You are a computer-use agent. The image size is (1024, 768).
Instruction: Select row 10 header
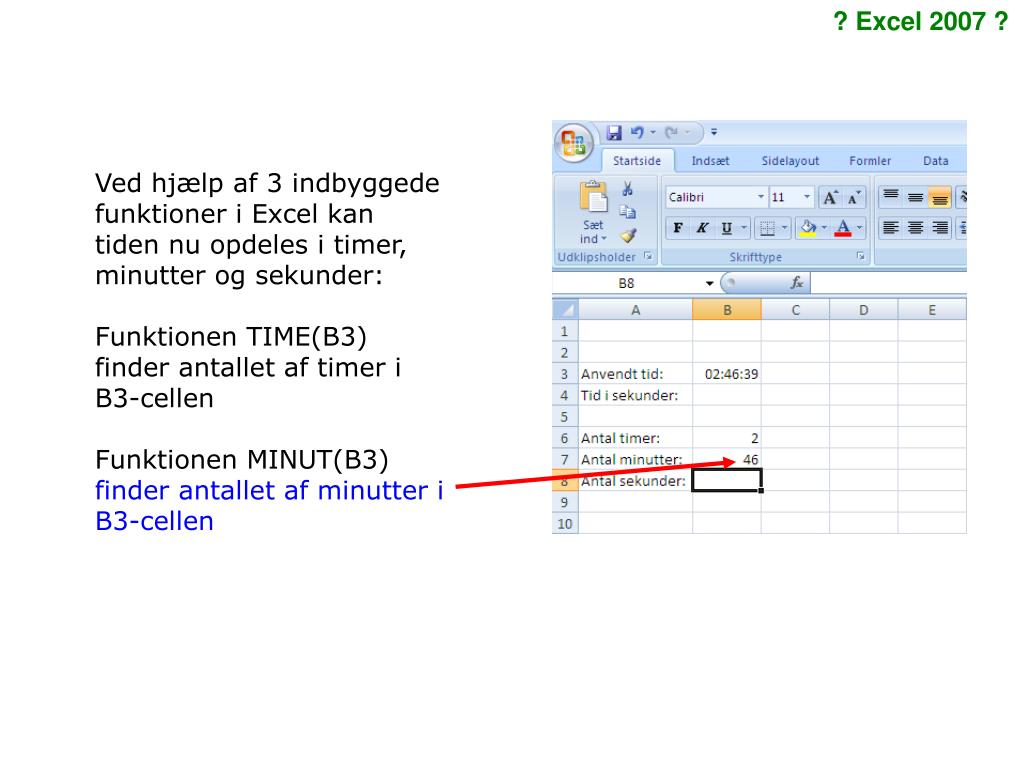click(565, 524)
